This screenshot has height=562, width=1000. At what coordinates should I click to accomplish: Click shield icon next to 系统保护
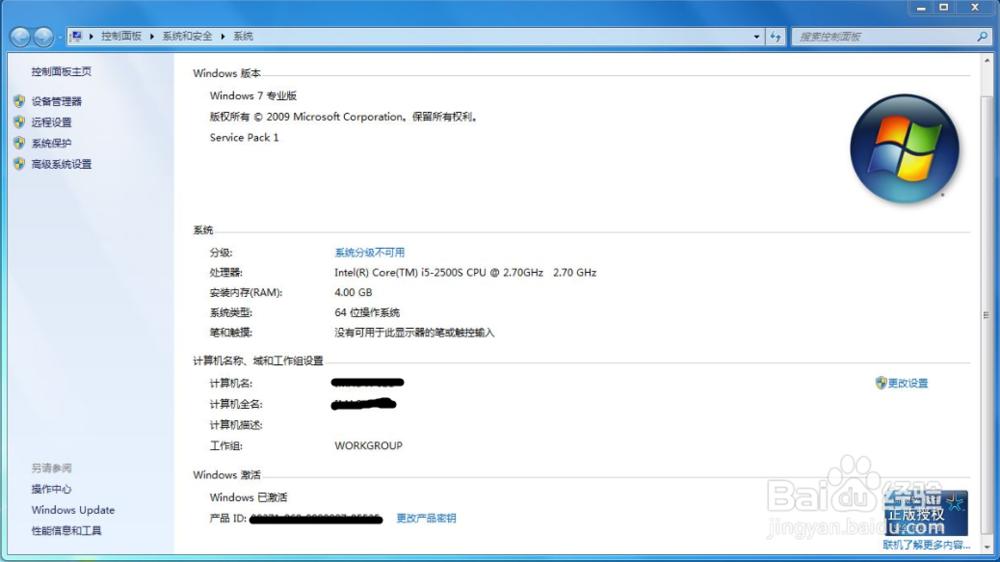(19, 143)
